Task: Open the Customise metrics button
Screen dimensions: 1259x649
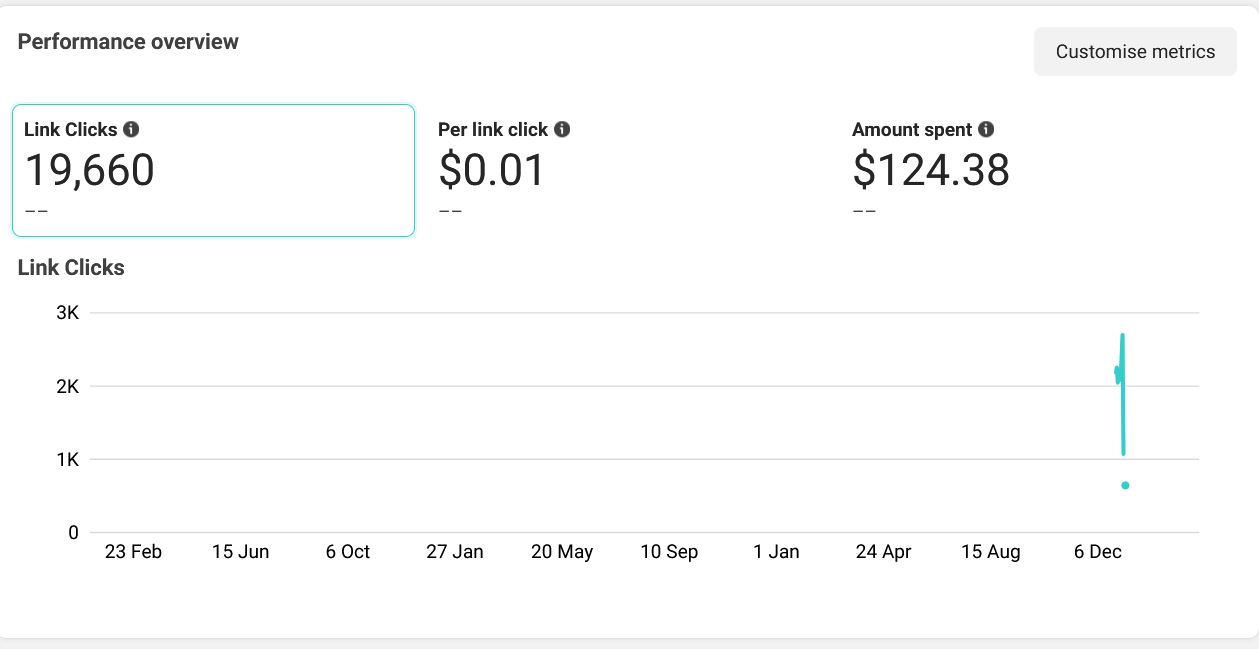Action: pos(1135,52)
